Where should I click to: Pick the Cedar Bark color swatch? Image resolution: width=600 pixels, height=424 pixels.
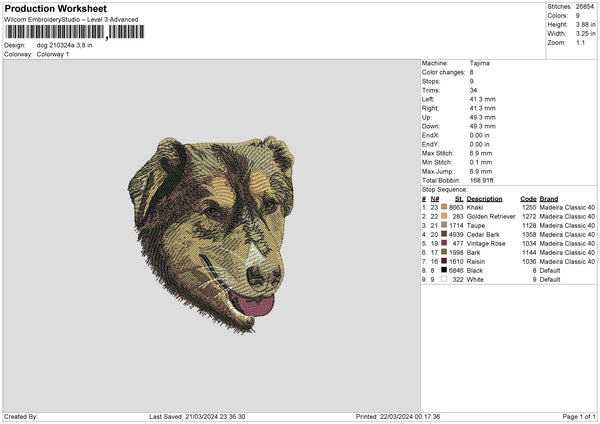click(444, 234)
